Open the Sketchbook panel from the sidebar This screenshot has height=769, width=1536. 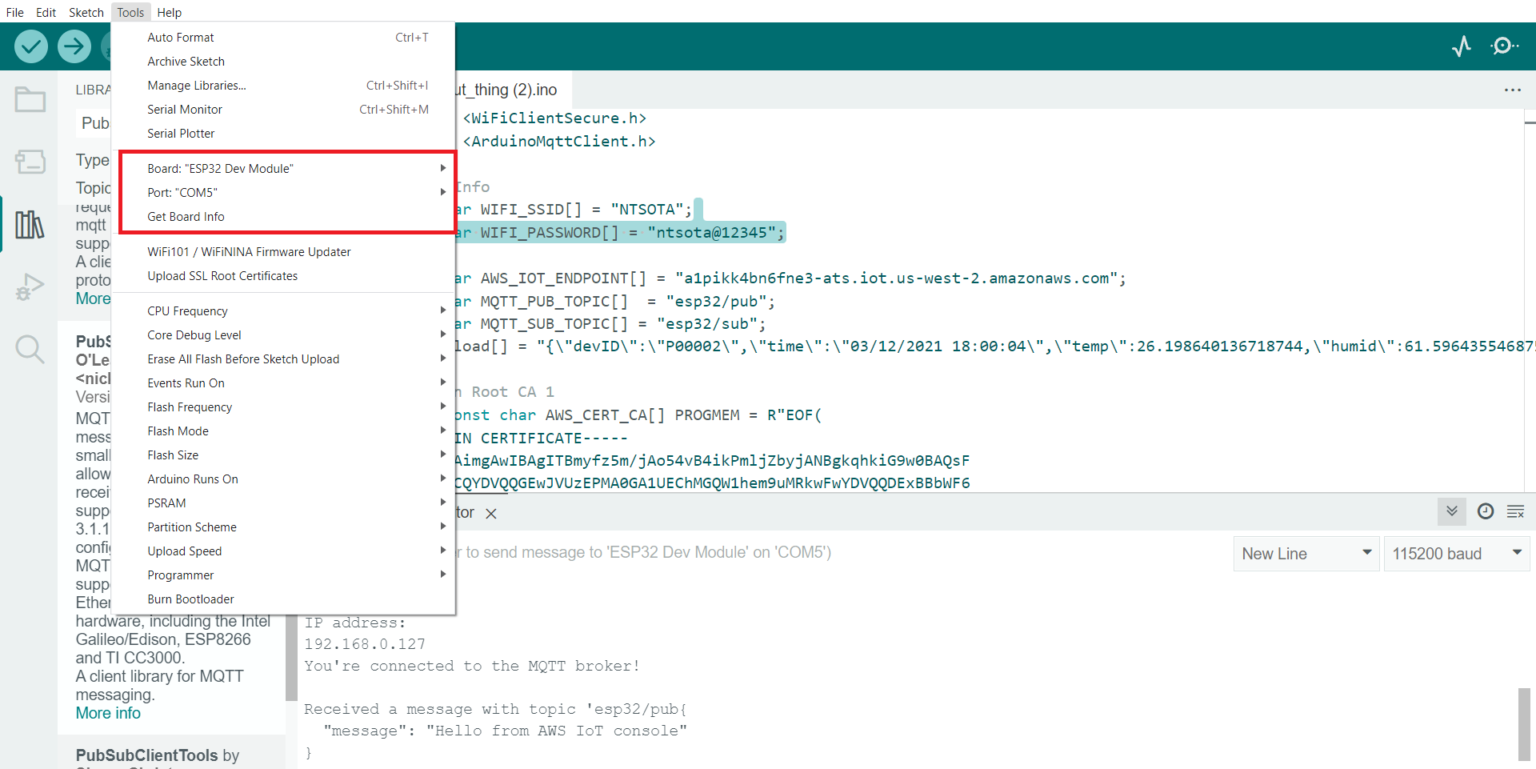point(30,99)
